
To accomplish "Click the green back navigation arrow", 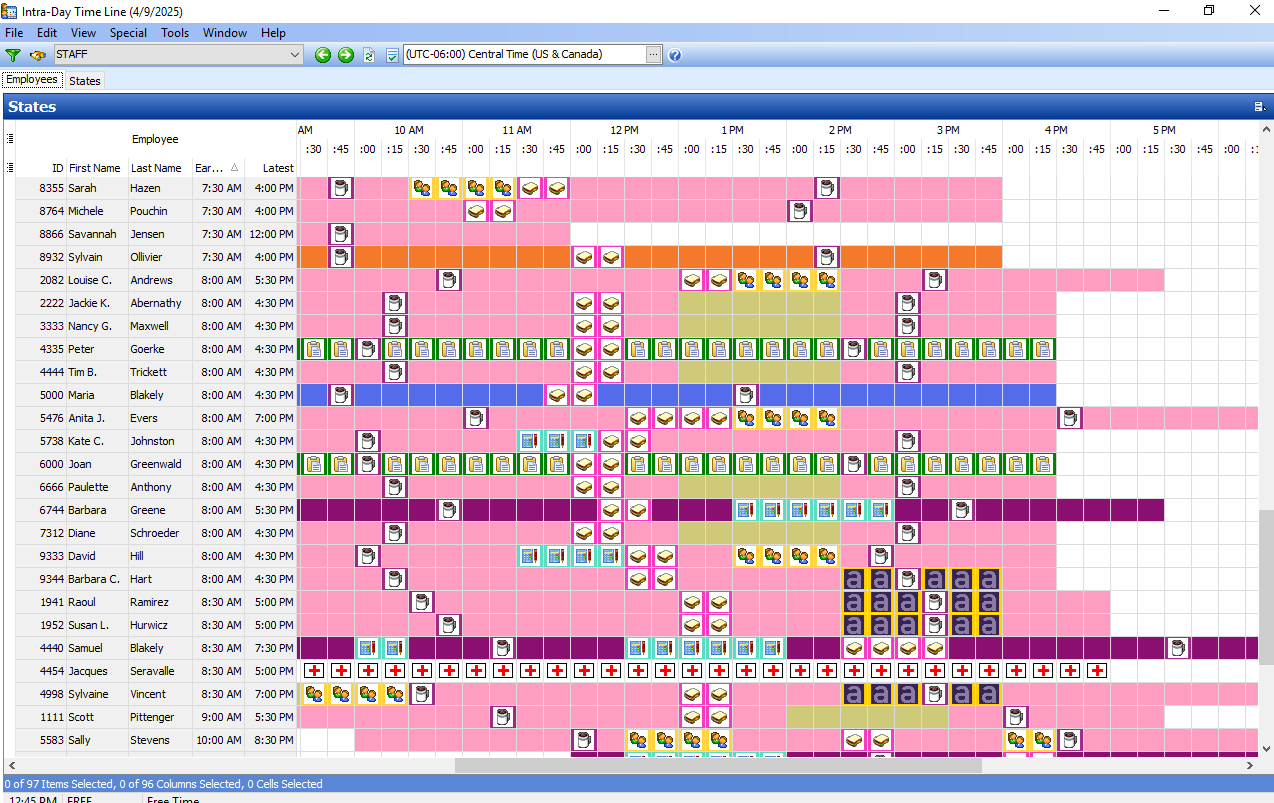I will coord(322,55).
